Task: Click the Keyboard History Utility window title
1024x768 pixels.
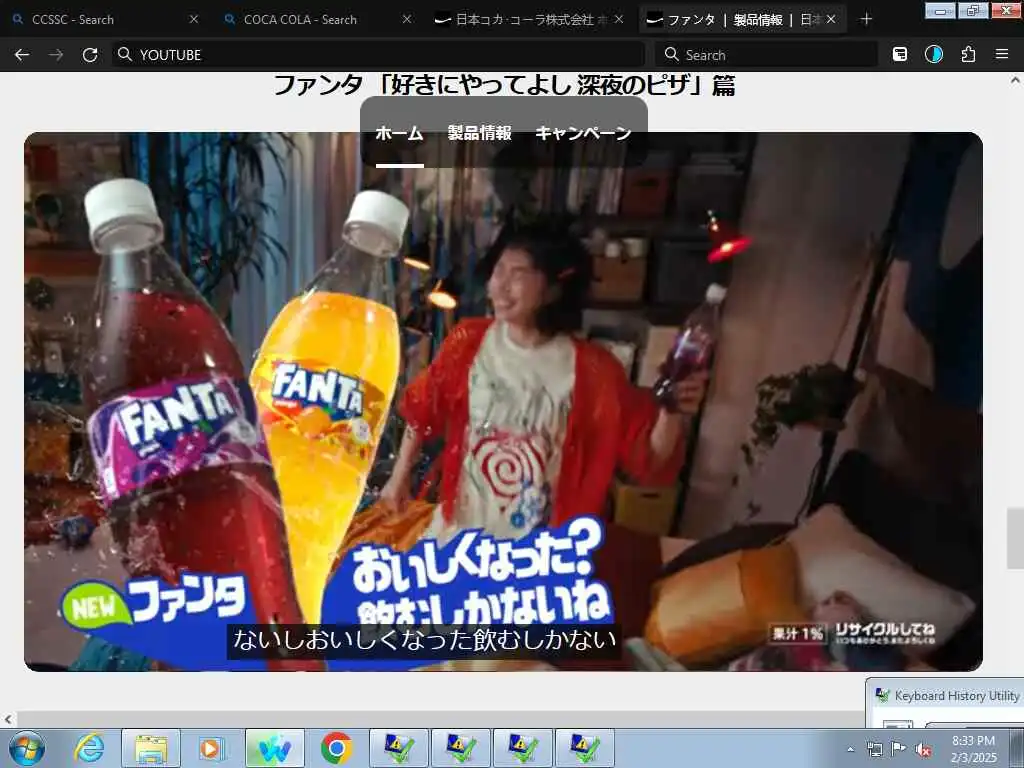Action: 956,696
